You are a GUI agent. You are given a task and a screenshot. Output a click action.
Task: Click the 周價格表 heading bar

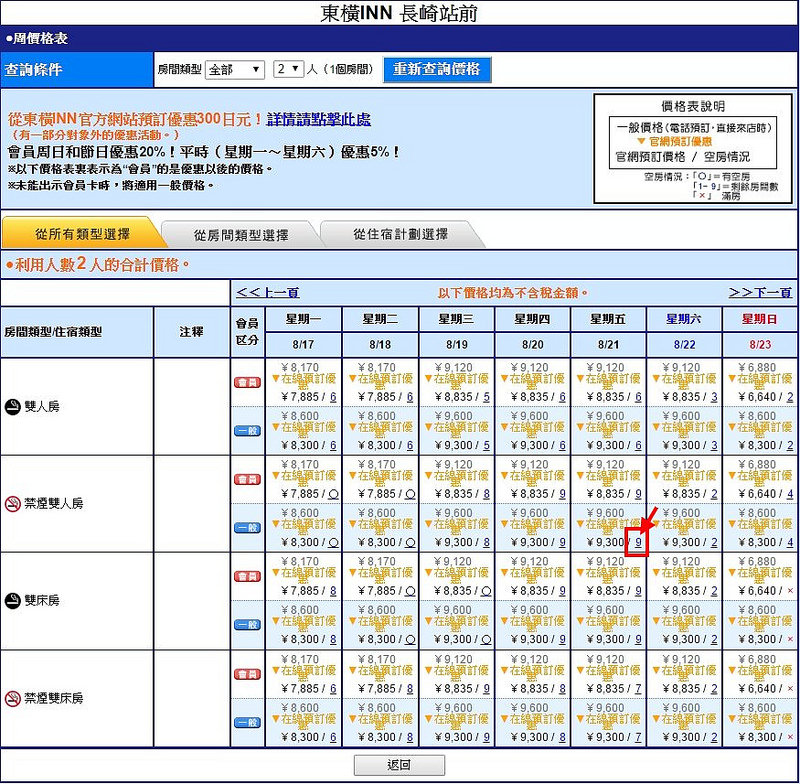pyautogui.click(x=399, y=38)
